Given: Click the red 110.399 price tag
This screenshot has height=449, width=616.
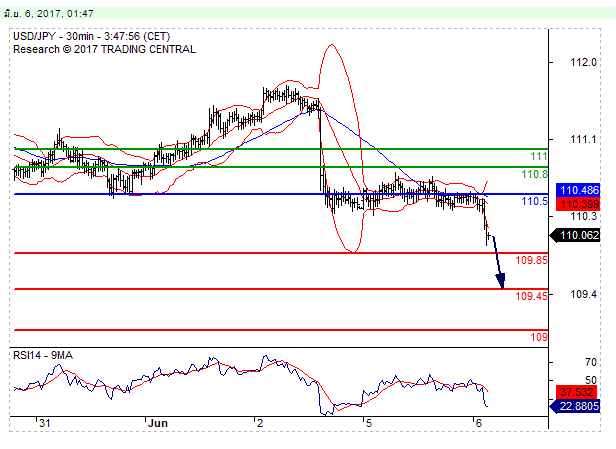Looking at the screenshot, I should click(578, 204).
